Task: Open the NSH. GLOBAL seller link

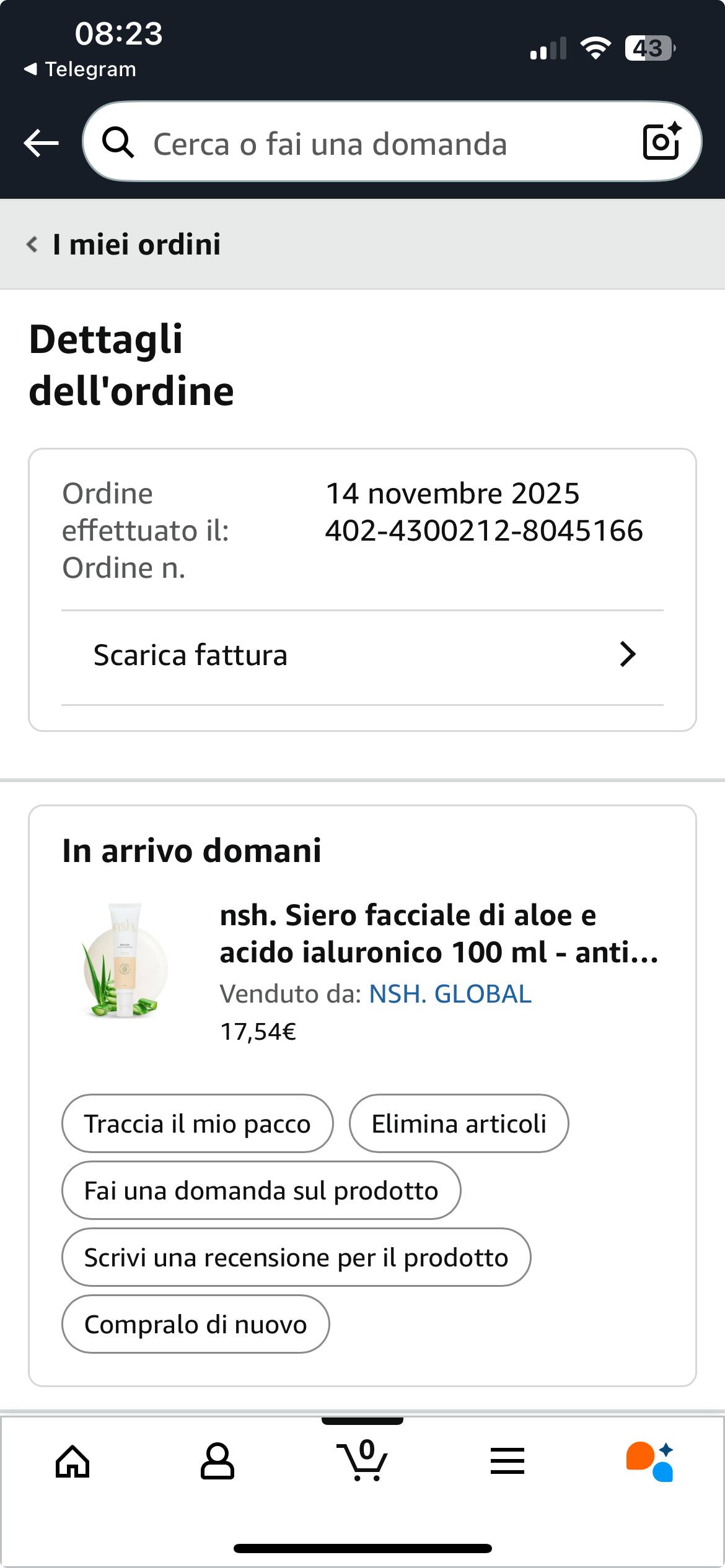Action: (x=450, y=995)
